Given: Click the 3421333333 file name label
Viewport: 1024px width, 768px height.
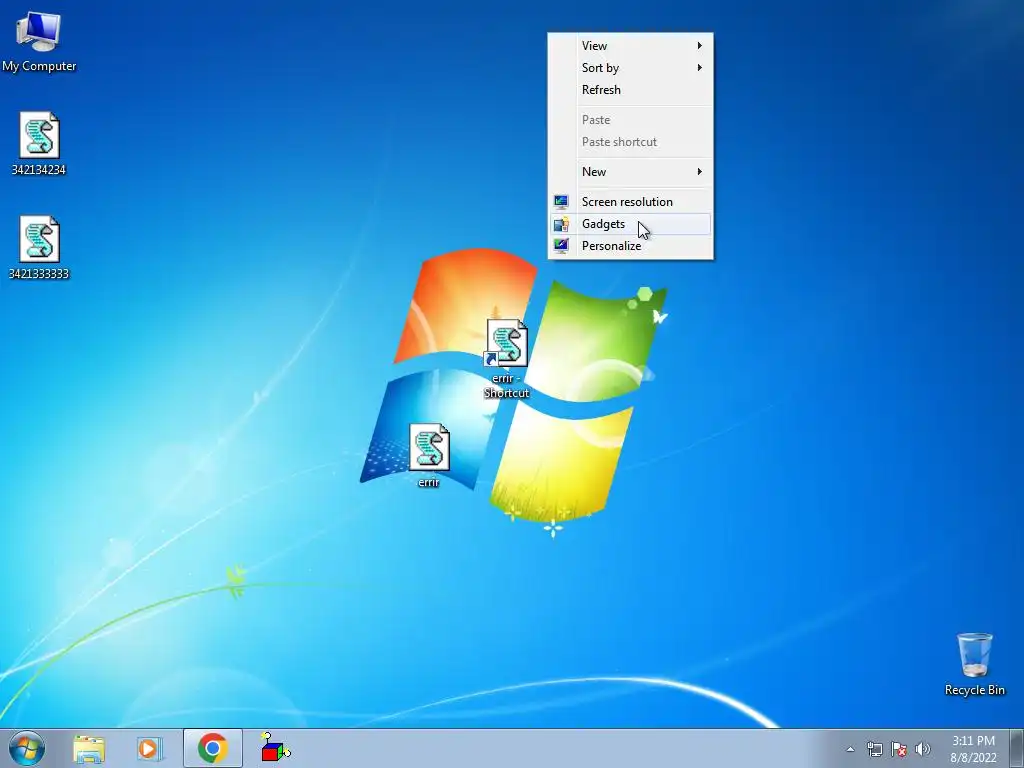Looking at the screenshot, I should [x=39, y=274].
